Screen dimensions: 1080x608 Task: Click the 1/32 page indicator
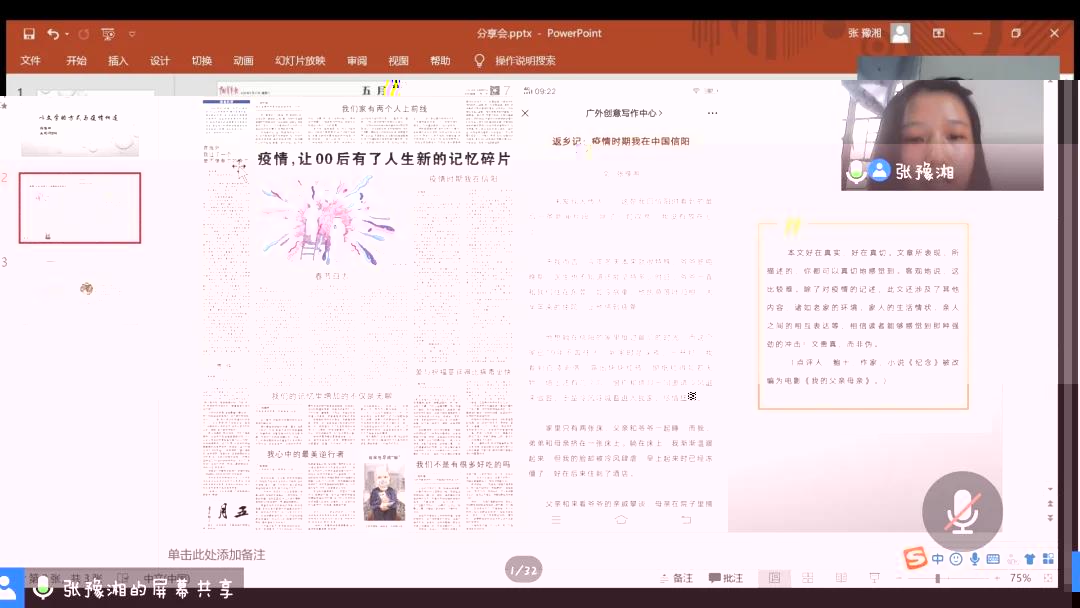coord(523,570)
